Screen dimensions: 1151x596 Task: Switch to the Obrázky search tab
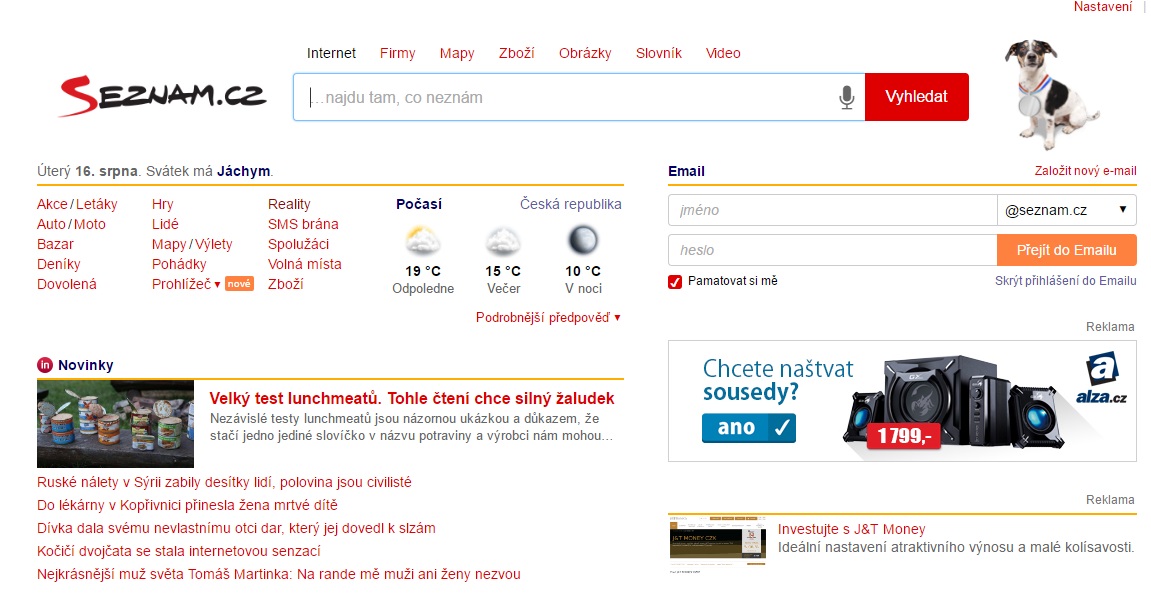point(585,53)
